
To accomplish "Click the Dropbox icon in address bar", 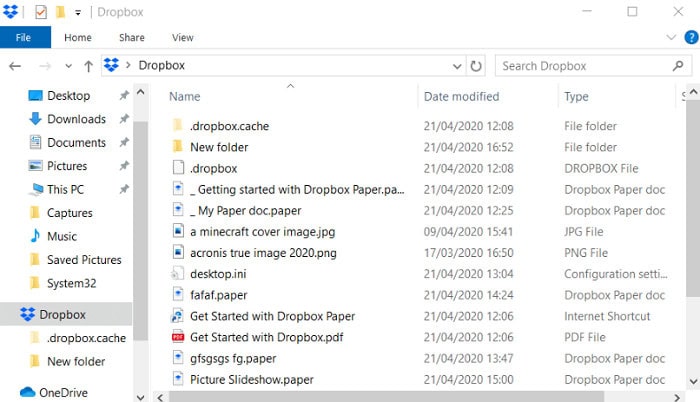I will 112,65.
